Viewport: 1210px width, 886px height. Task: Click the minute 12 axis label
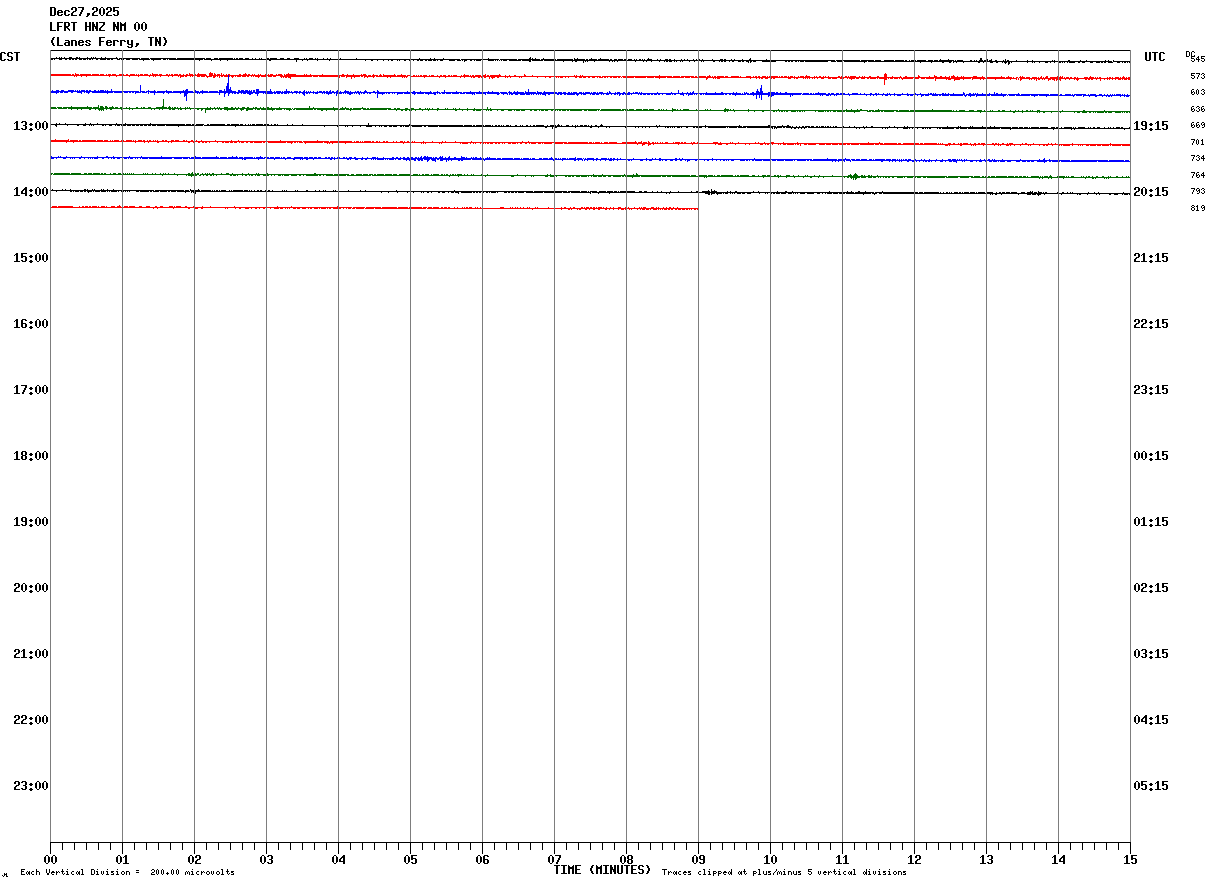pos(914,860)
